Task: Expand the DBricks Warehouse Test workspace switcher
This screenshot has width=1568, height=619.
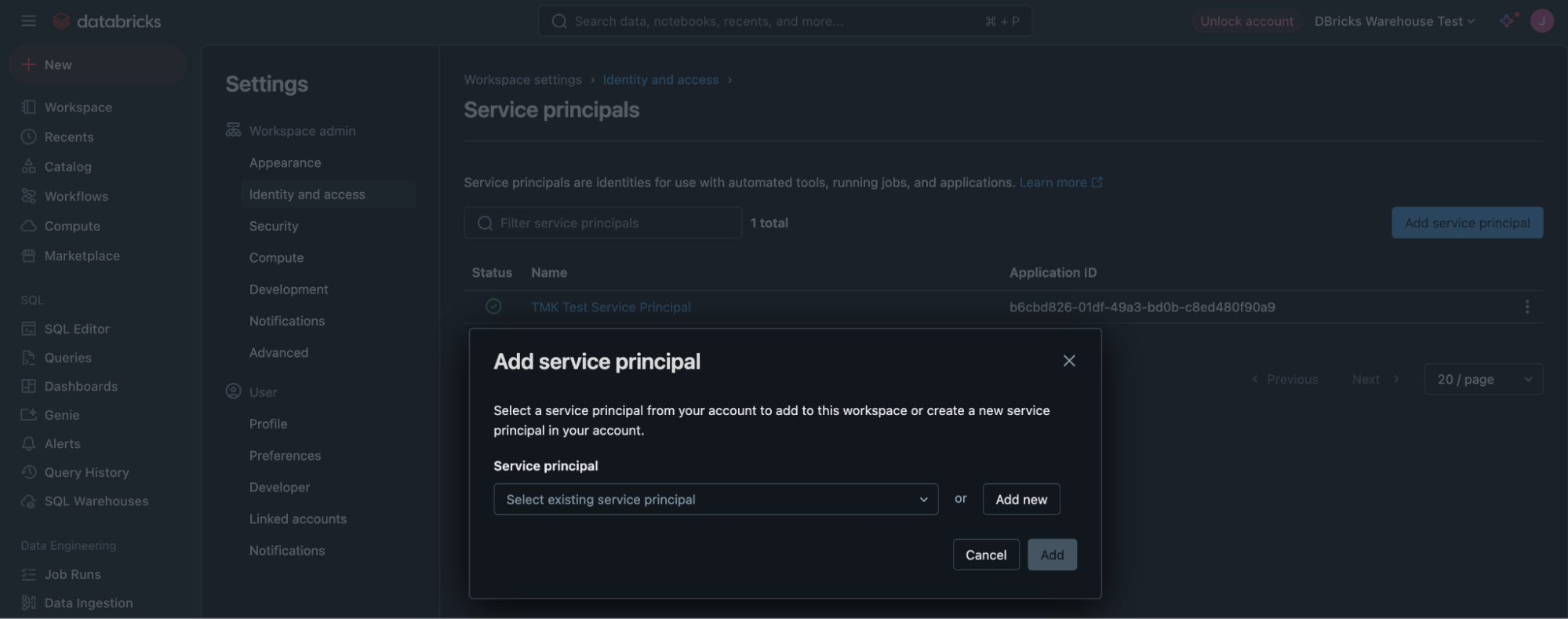Action: pos(1394,21)
